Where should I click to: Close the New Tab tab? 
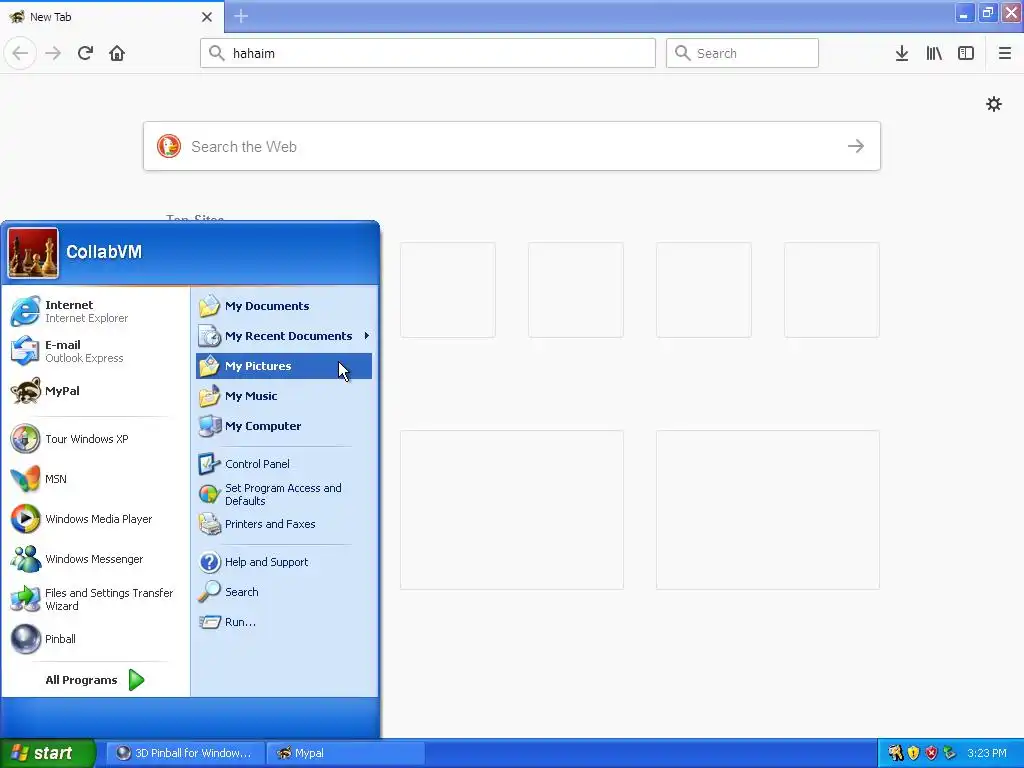point(207,17)
